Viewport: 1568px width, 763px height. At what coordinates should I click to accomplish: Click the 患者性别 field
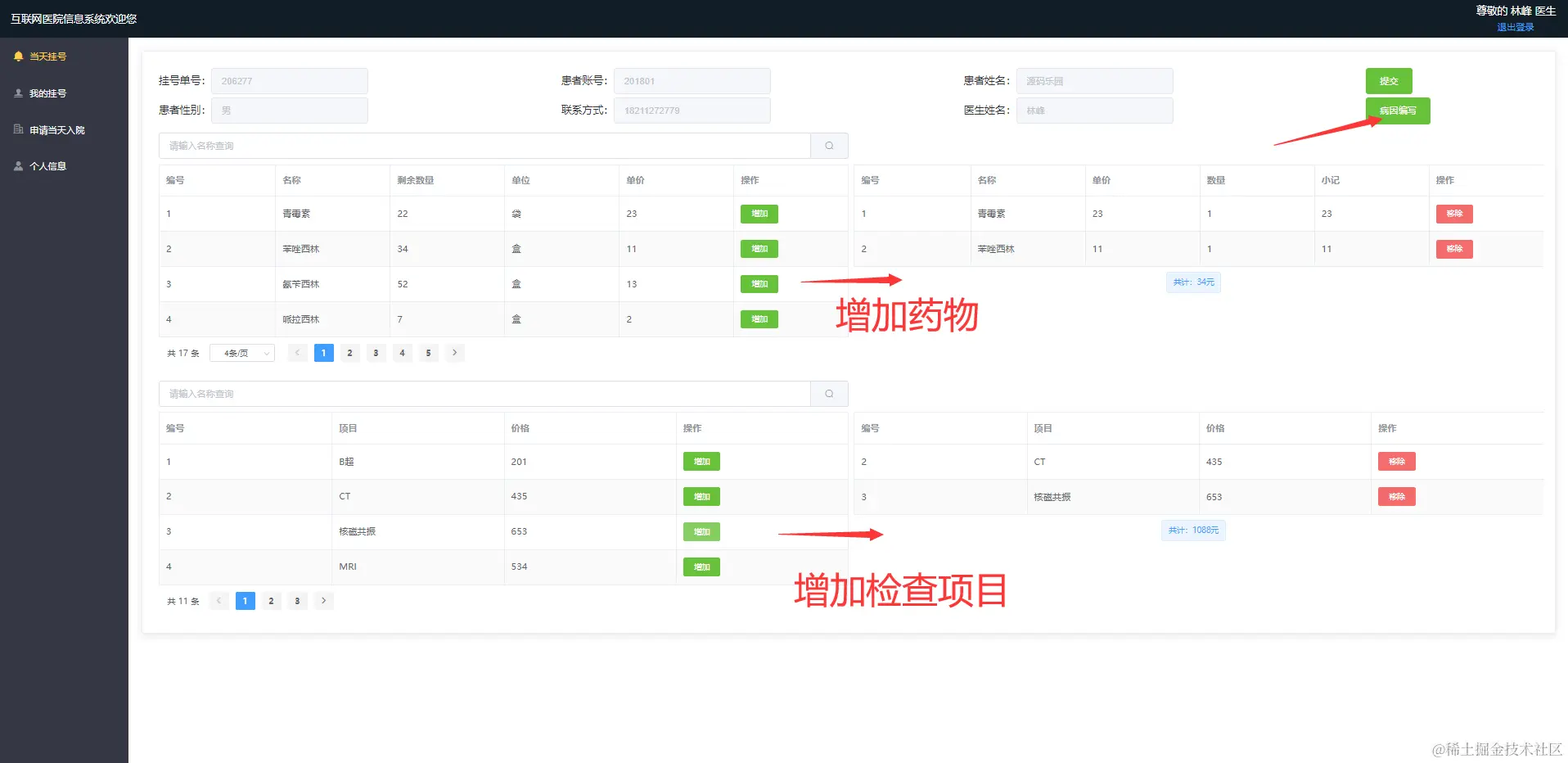tap(290, 111)
